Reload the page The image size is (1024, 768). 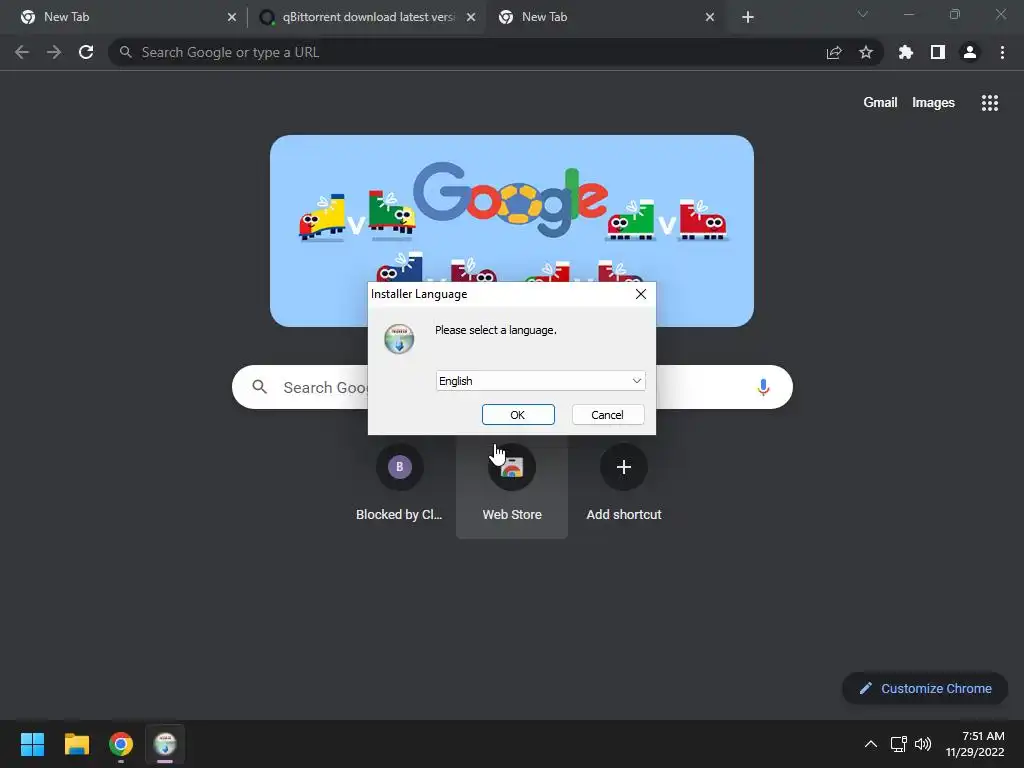[x=86, y=52]
